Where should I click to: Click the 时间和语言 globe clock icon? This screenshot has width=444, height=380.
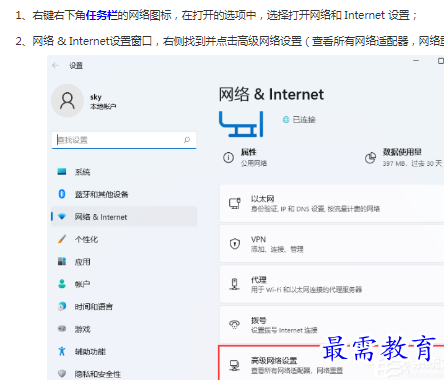(x=62, y=306)
